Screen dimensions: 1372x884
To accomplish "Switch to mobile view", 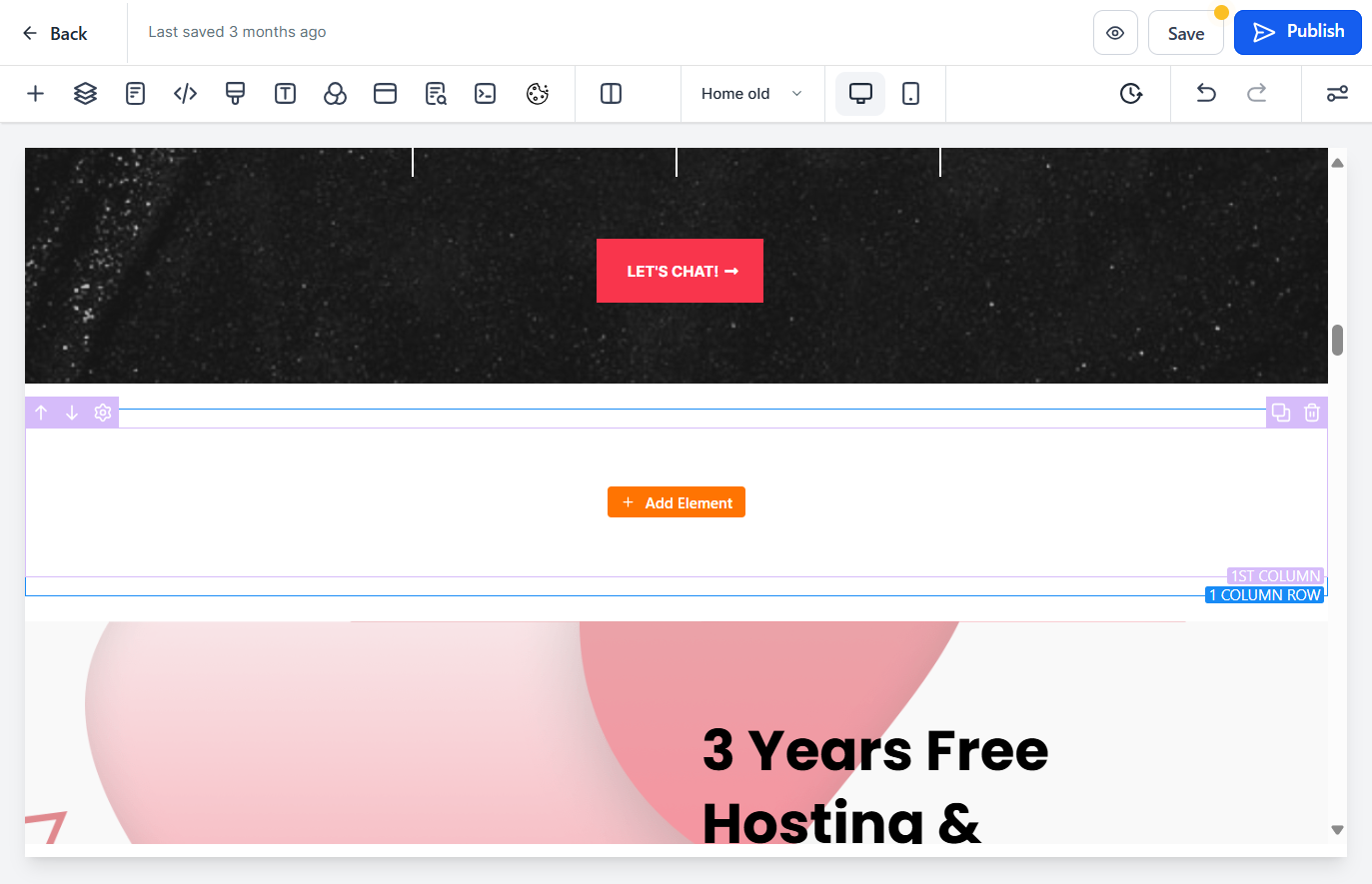I will point(910,94).
